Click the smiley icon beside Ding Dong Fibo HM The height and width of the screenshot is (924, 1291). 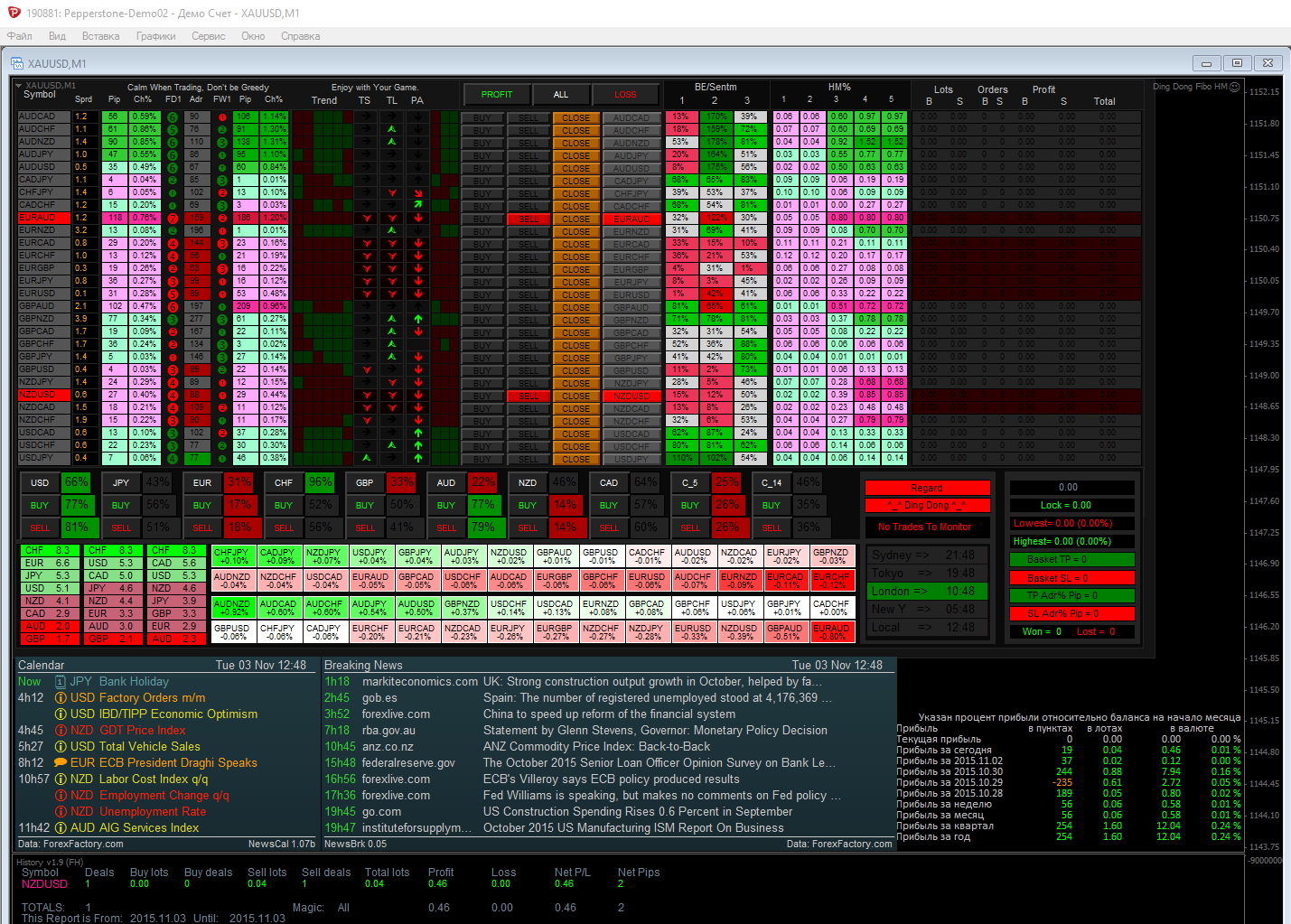1235,87
